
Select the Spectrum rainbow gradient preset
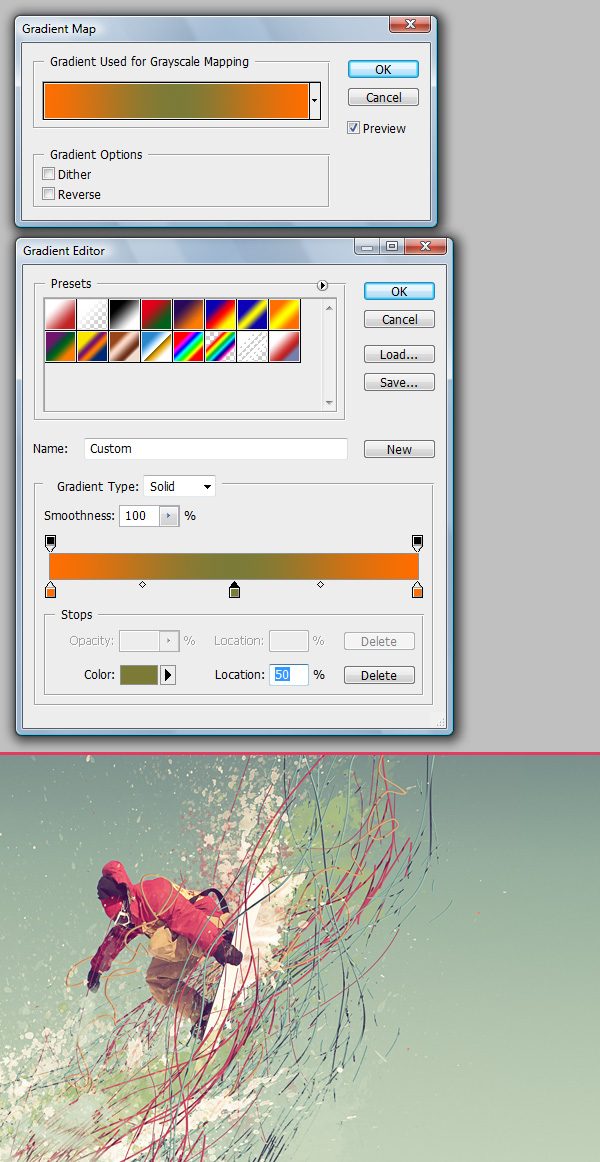(x=188, y=346)
